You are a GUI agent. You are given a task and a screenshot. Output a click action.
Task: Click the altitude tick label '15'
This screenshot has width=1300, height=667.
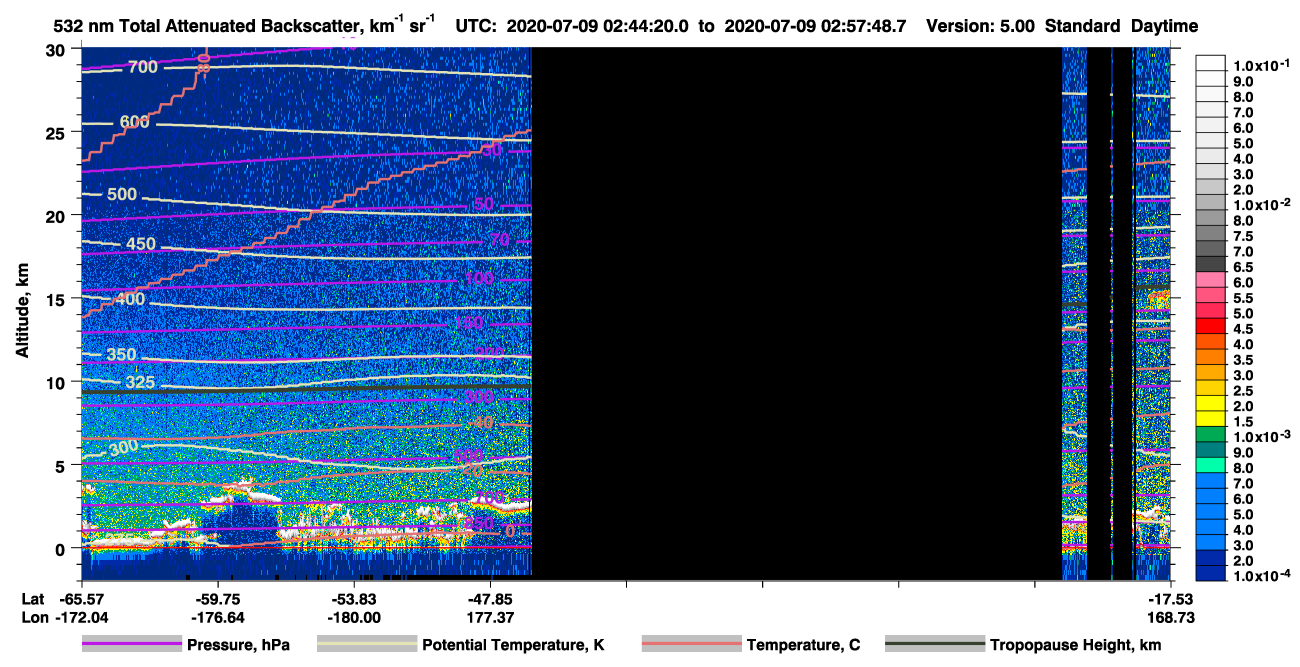[x=57, y=299]
